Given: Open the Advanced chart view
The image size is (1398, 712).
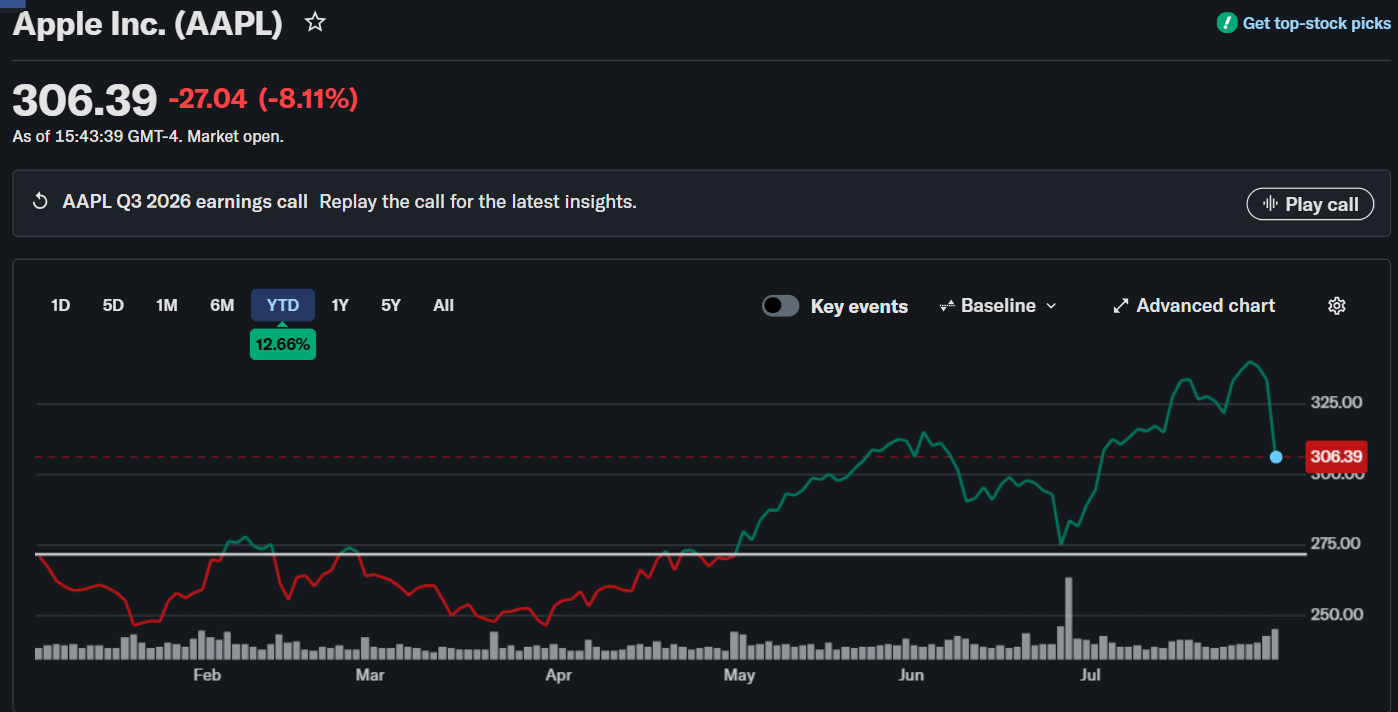Looking at the screenshot, I should coord(1194,306).
